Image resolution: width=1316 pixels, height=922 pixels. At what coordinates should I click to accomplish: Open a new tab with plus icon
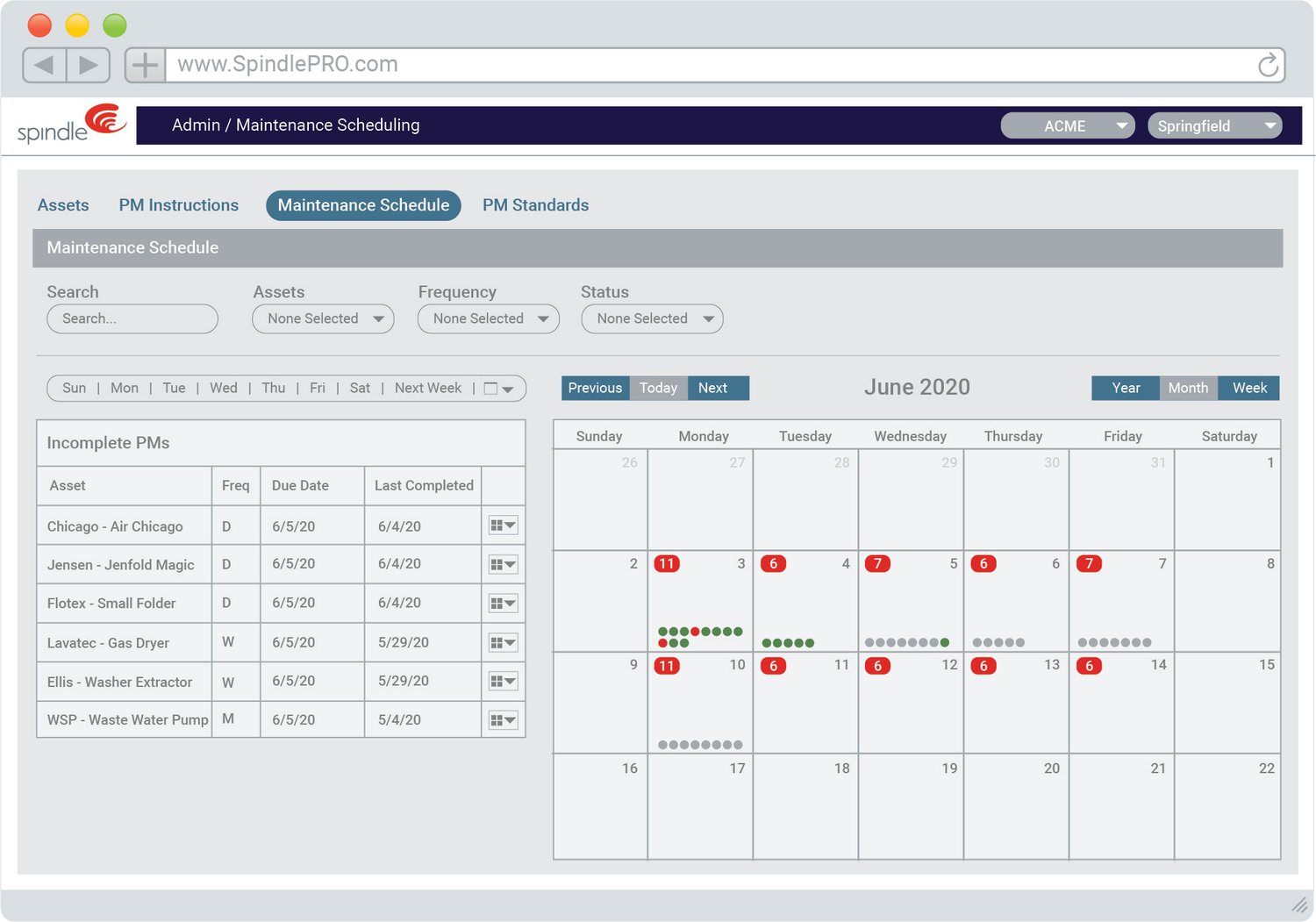(x=145, y=65)
